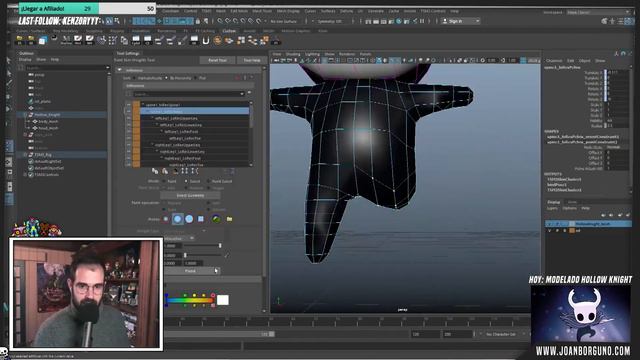Open the Shading menu in the viewport
This screenshot has height=360, width=640.
(293, 54)
